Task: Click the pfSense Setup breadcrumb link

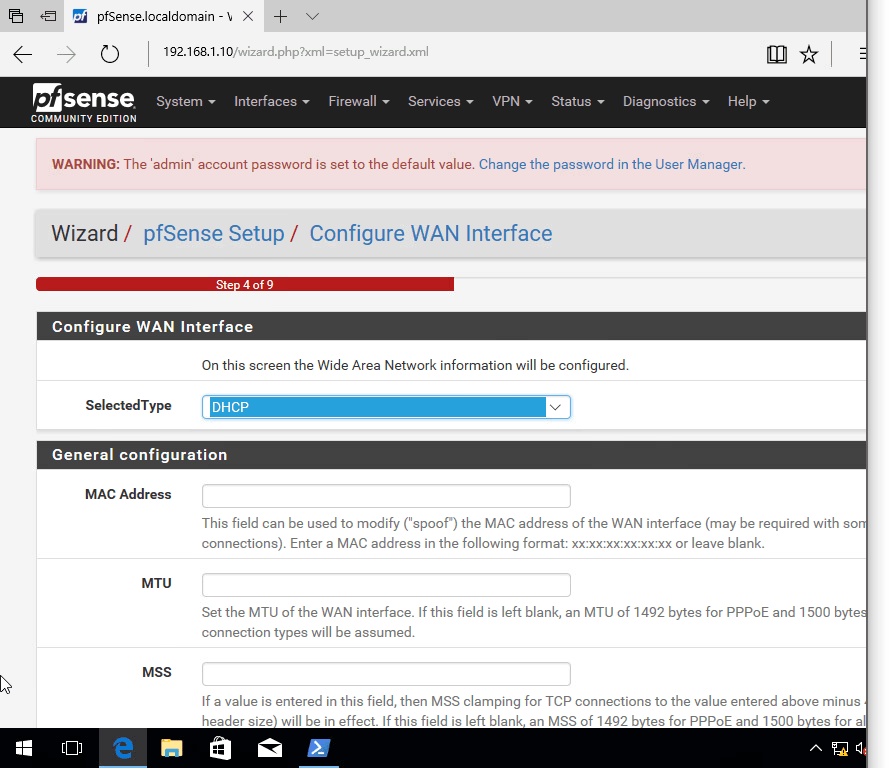Action: [x=213, y=233]
